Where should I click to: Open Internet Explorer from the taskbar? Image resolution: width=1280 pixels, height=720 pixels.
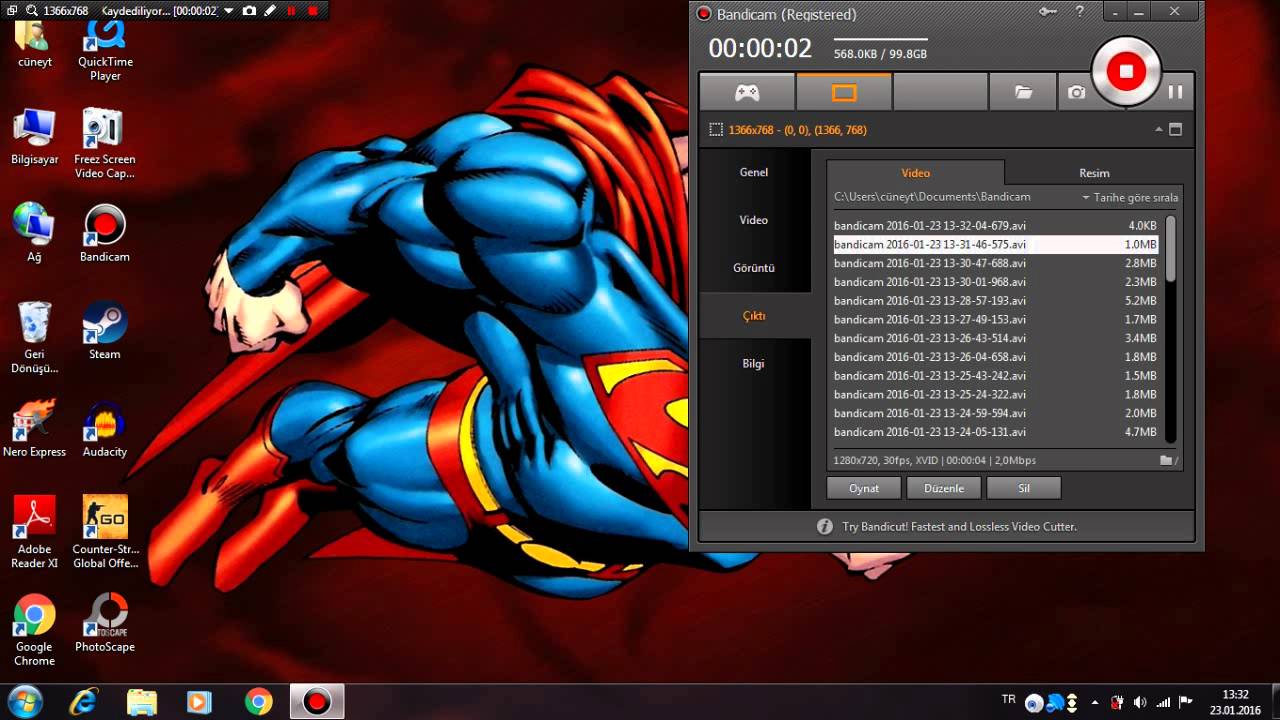point(84,702)
